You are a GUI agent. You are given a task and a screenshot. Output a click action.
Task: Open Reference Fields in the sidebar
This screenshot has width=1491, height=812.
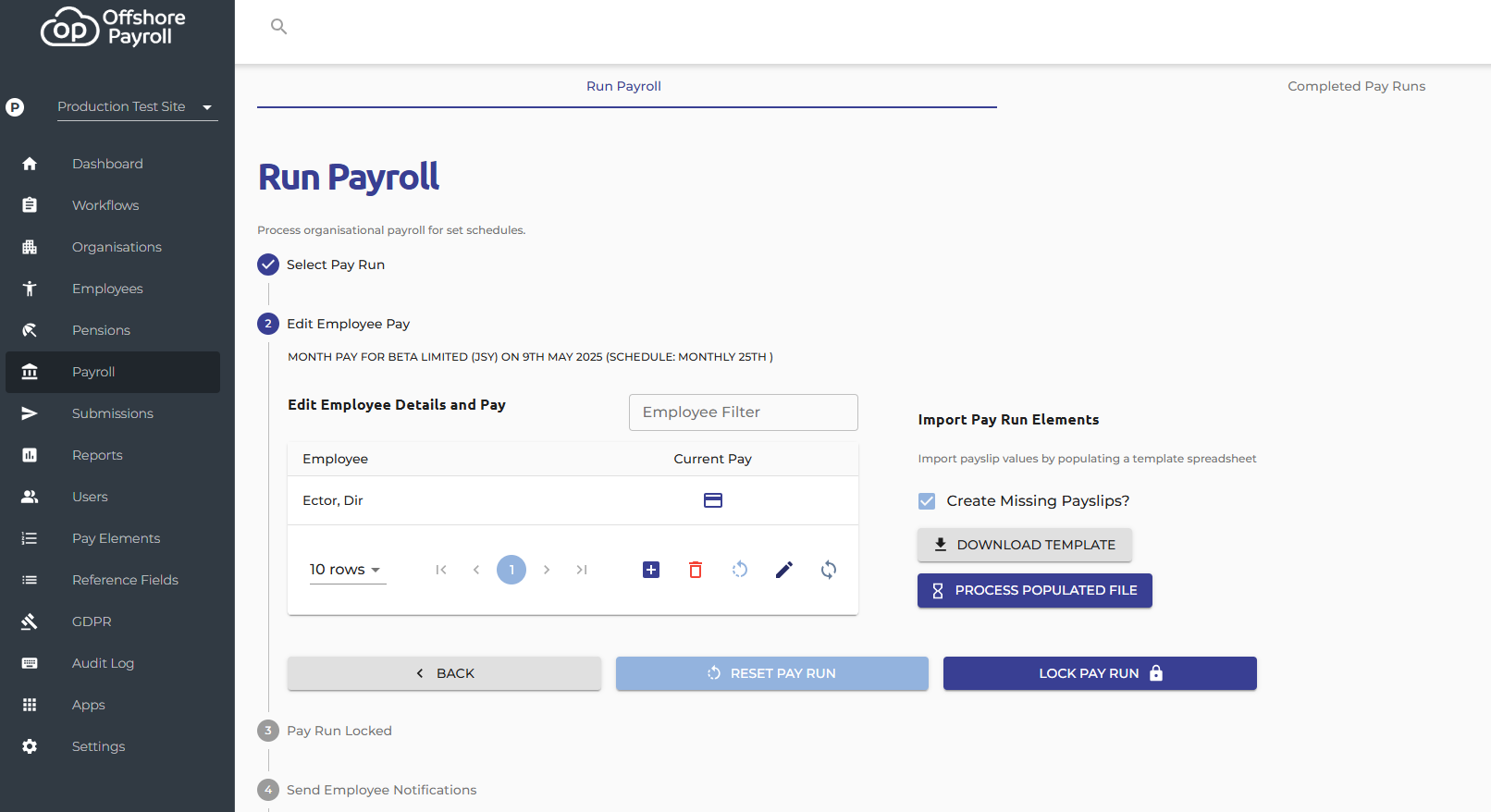click(113, 580)
